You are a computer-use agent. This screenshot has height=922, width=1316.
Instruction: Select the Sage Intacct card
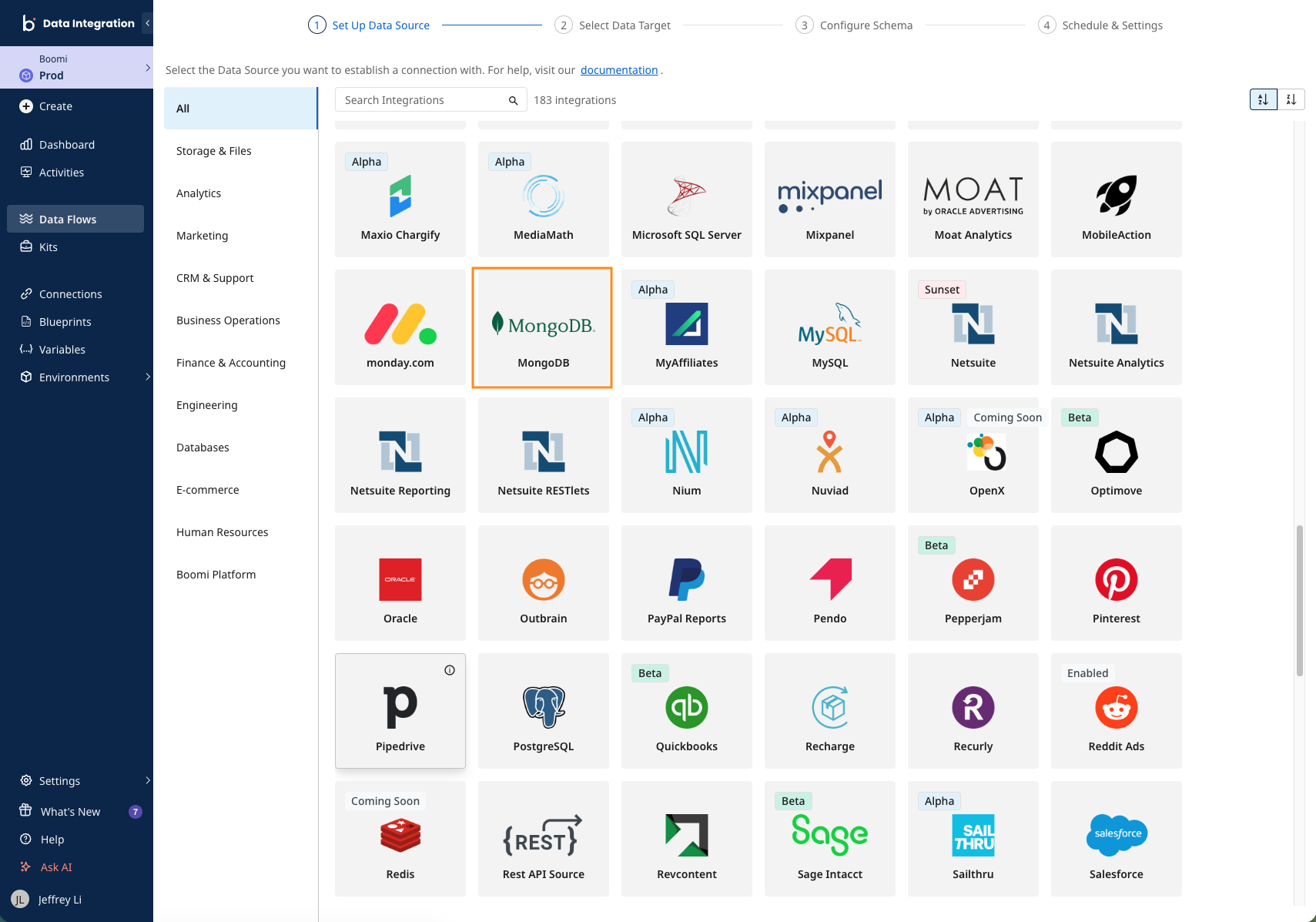point(830,839)
